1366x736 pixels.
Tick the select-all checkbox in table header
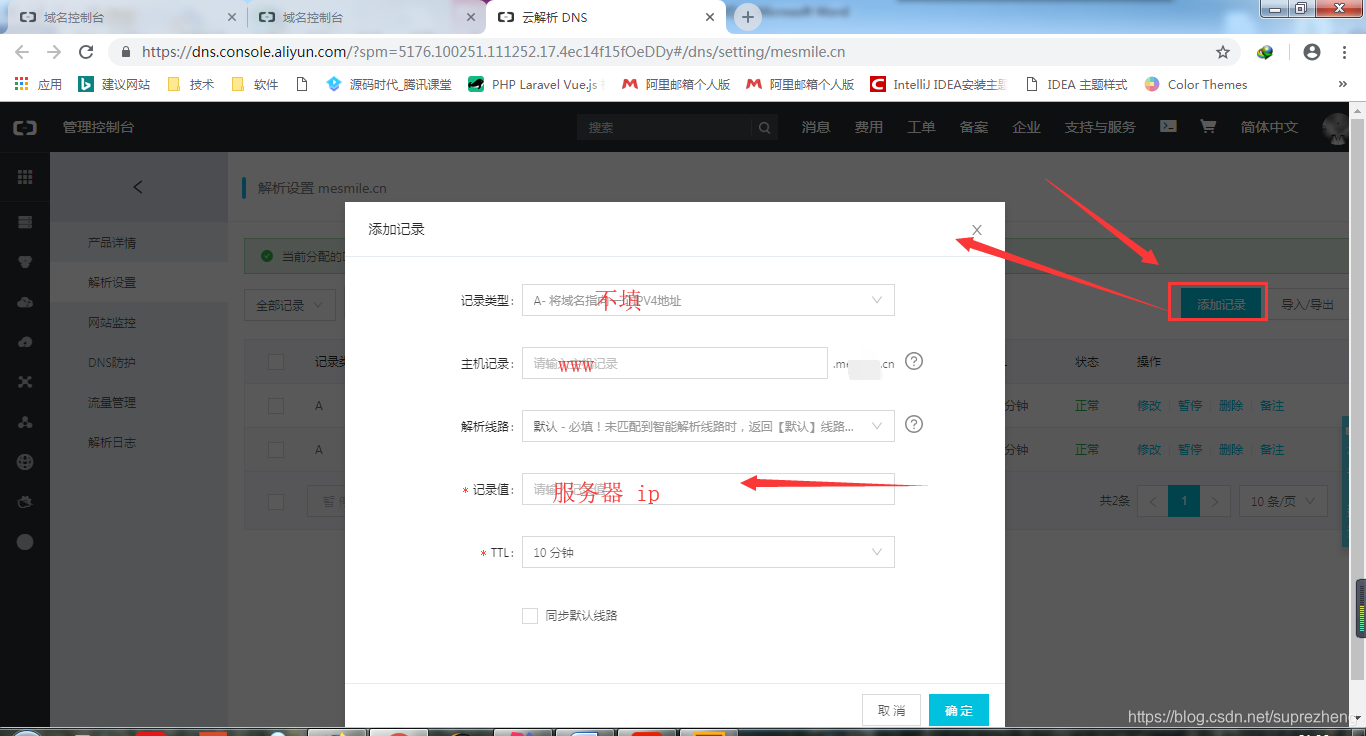(x=276, y=362)
